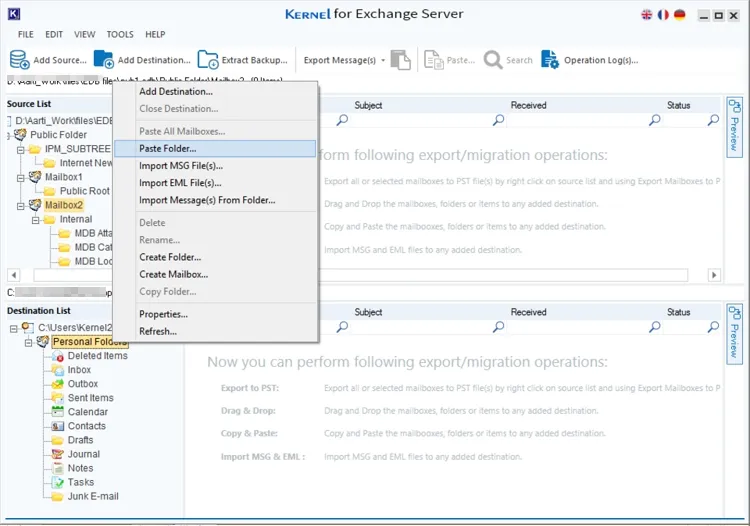Collapse the Personal Folders node
The image size is (750, 526).
pyautogui.click(x=28, y=342)
